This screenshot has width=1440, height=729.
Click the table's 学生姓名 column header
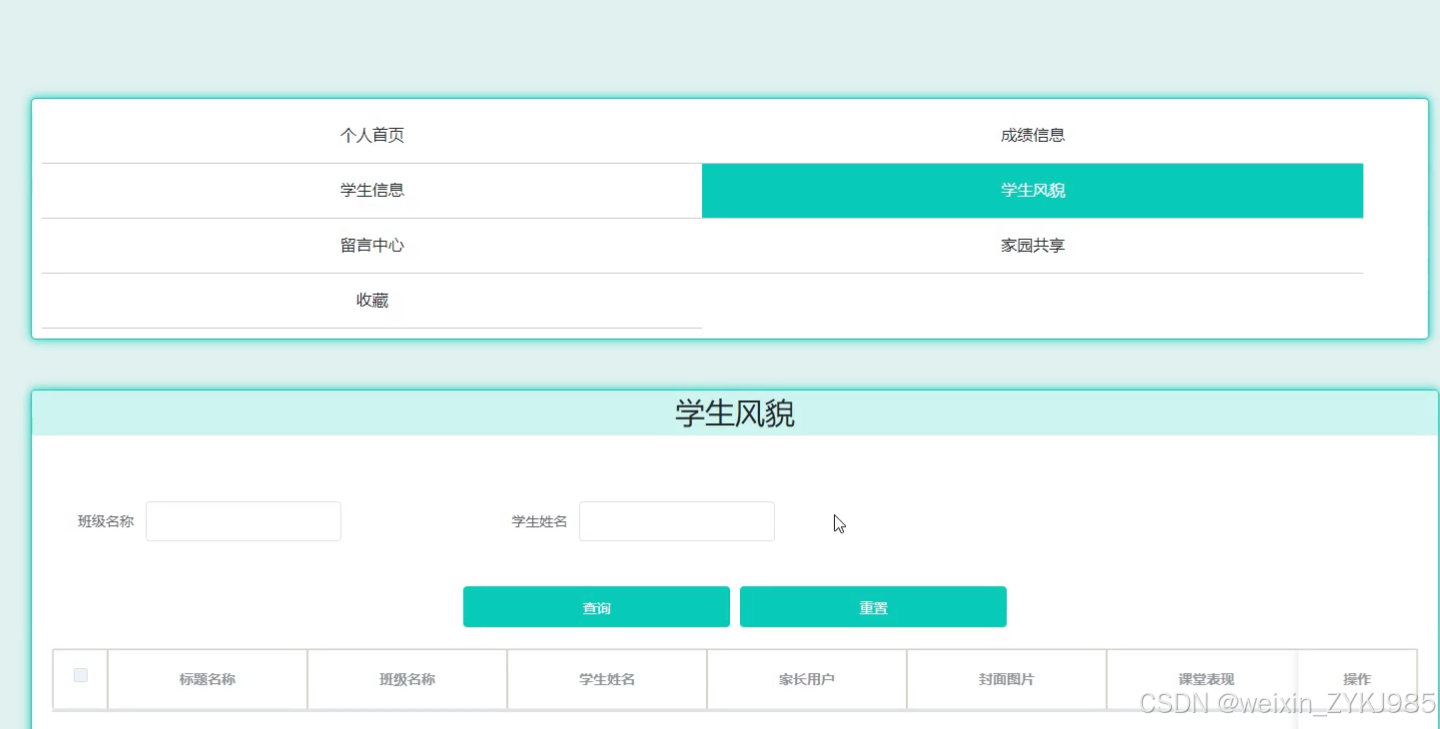pyautogui.click(x=607, y=680)
